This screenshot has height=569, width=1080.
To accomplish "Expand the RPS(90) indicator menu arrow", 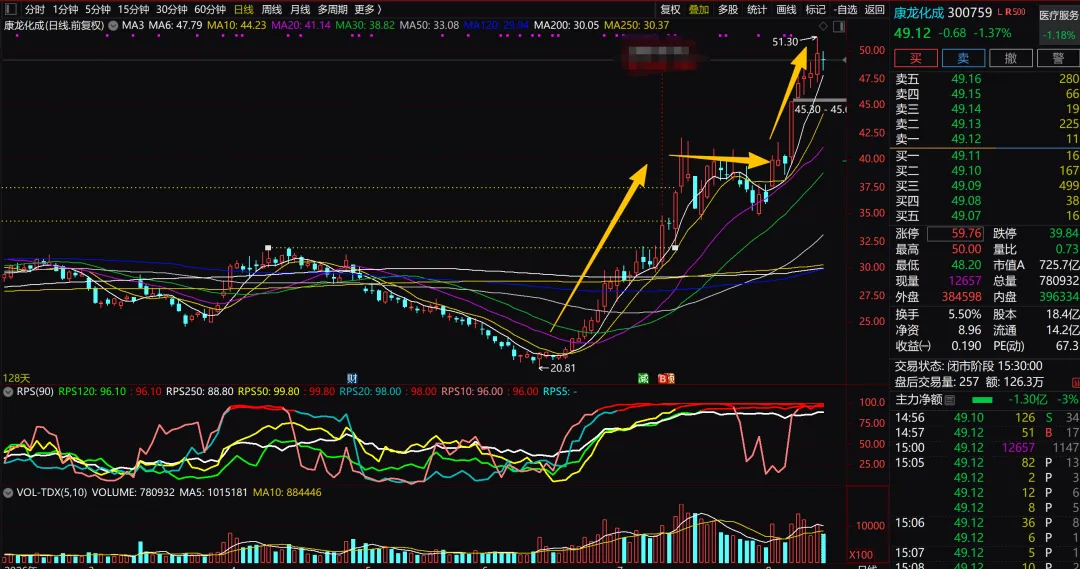I will pos(8,391).
